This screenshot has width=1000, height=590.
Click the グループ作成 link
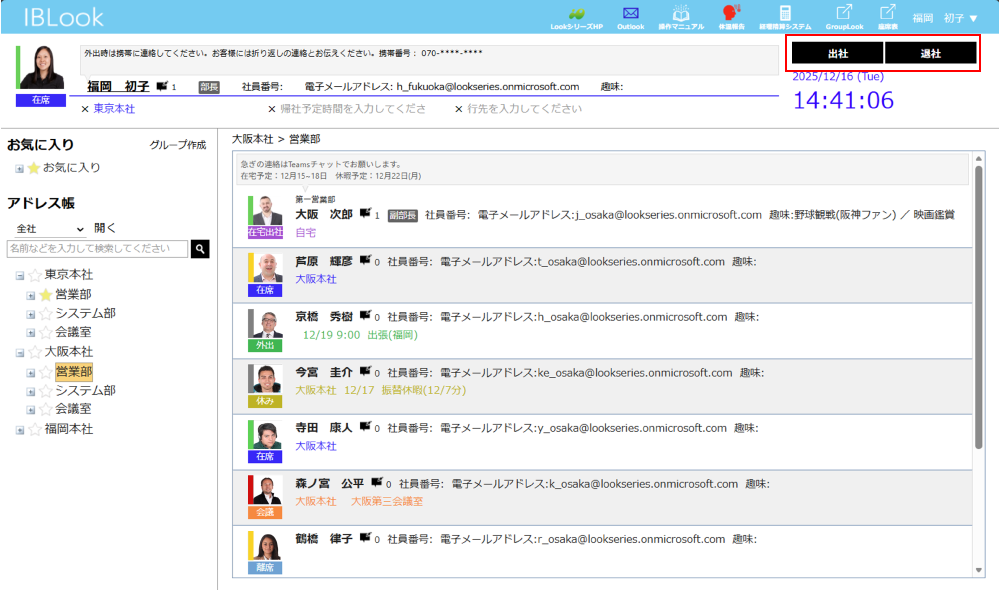[x=177, y=145]
